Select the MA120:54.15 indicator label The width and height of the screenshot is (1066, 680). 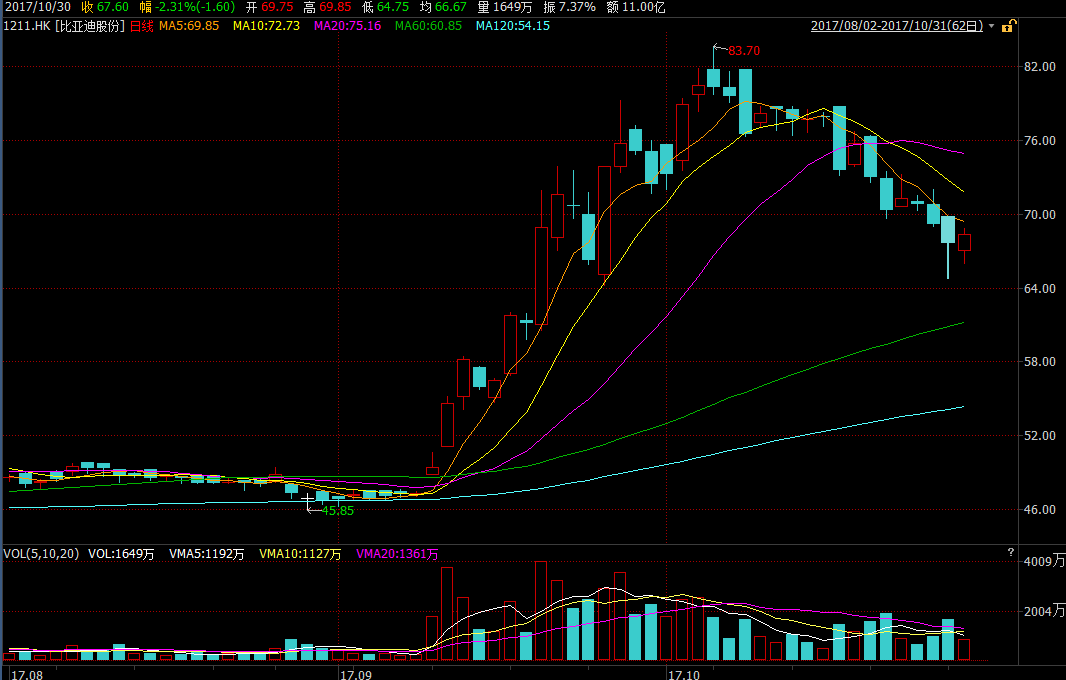[513, 26]
